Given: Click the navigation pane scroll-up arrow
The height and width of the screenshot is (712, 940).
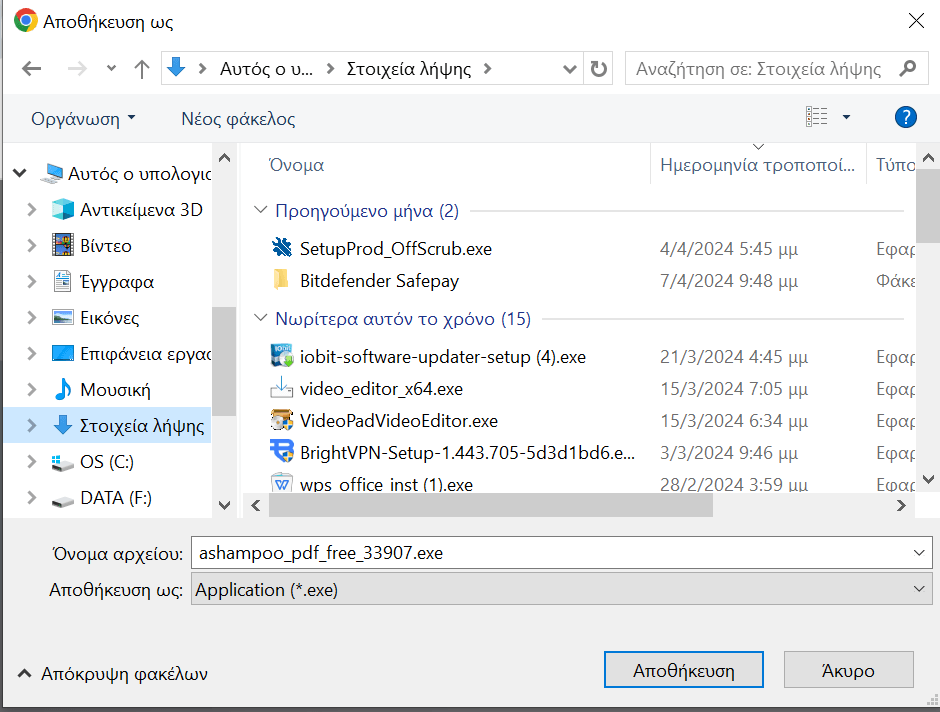Looking at the screenshot, I should coord(224,158).
